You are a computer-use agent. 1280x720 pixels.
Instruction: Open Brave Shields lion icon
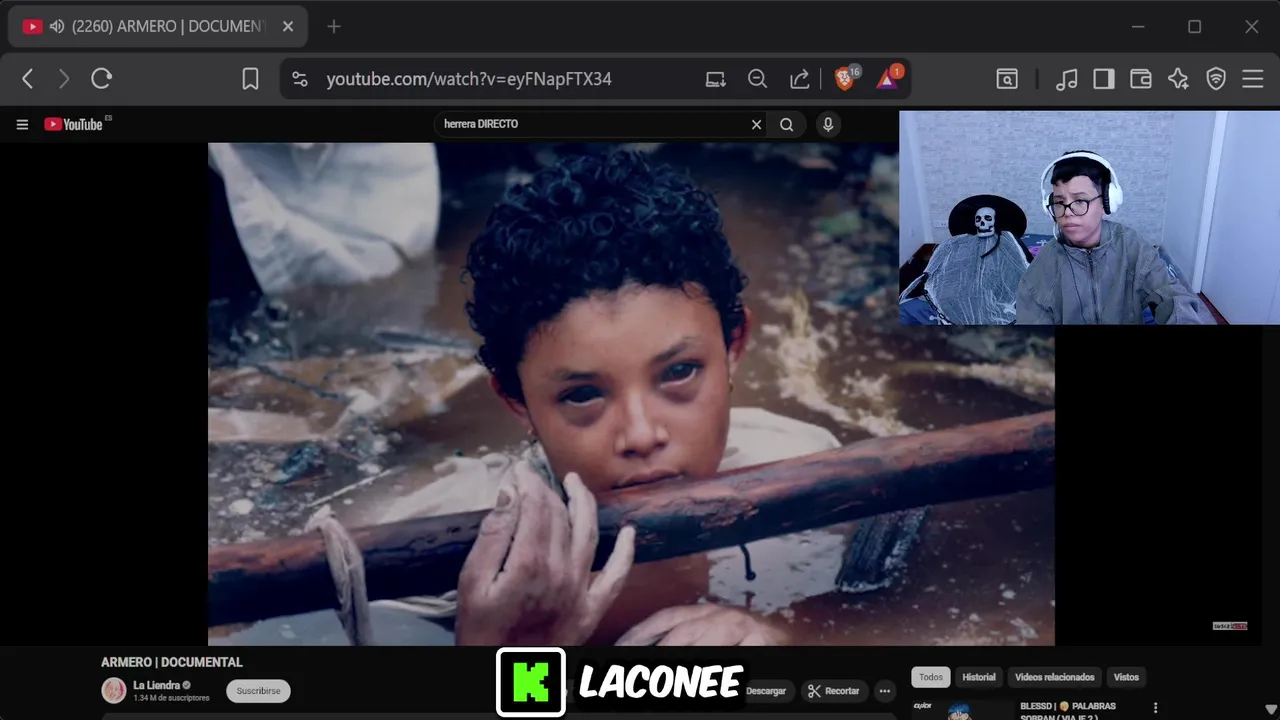845,79
